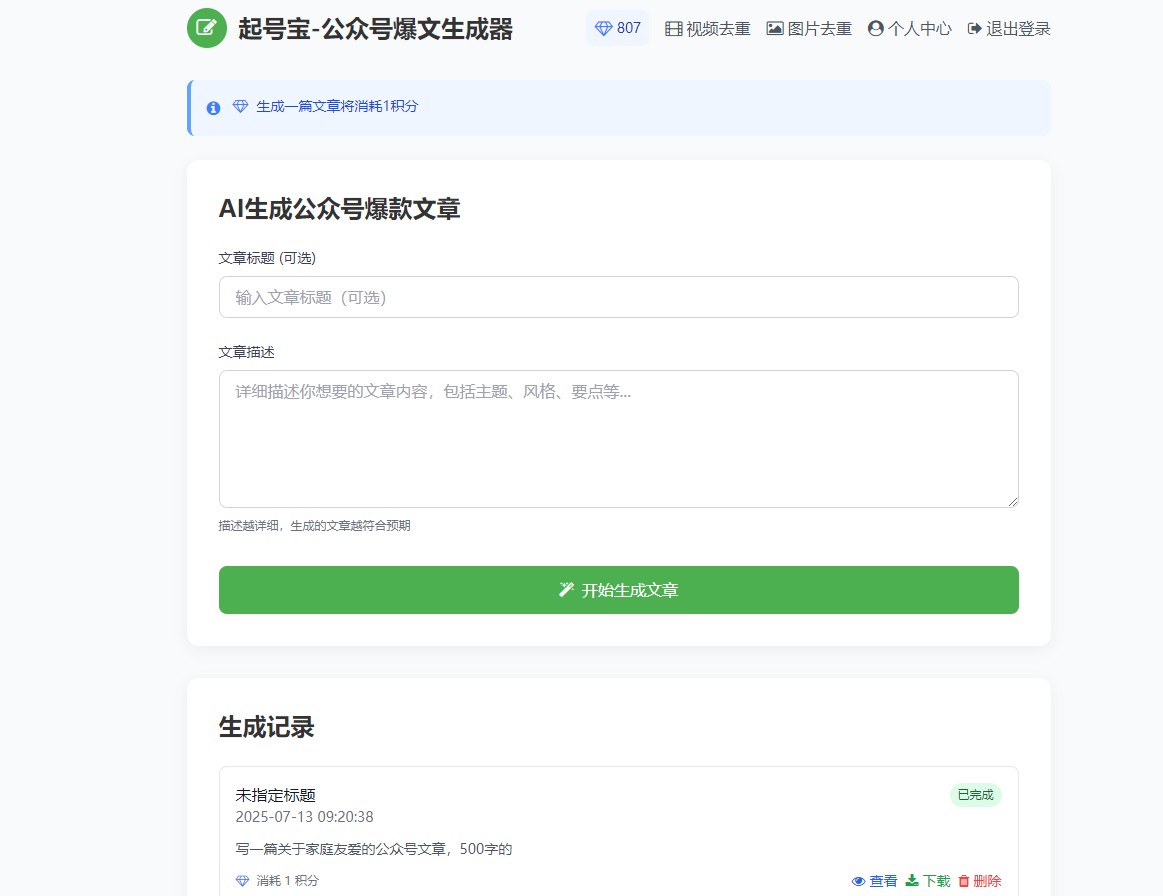Click the 已完成 status badge
This screenshot has width=1163, height=896.
point(975,795)
